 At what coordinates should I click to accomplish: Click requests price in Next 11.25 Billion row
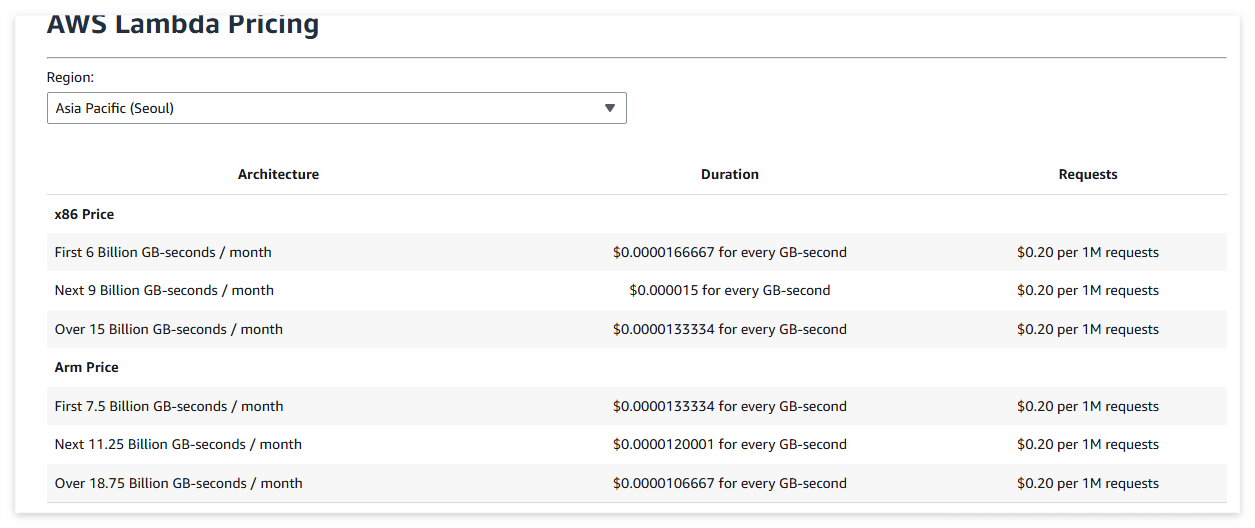1088,444
